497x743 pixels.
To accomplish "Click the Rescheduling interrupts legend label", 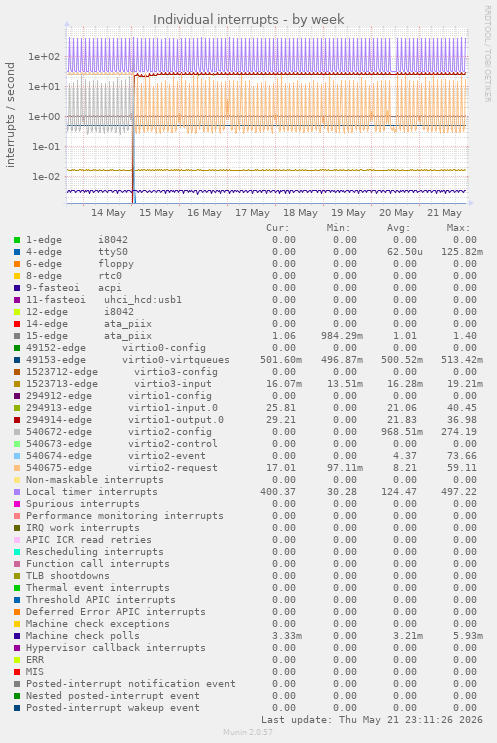I will pyautogui.click(x=95, y=552).
